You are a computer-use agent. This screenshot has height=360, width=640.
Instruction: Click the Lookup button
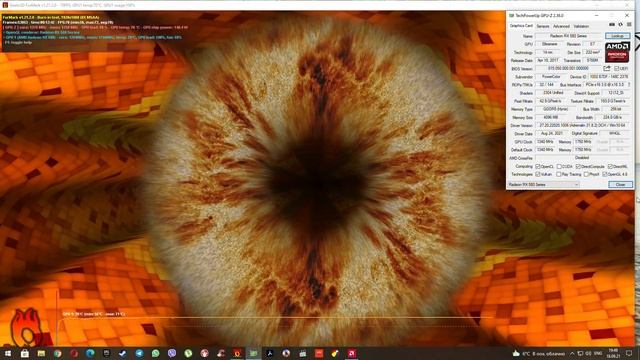(617, 36)
